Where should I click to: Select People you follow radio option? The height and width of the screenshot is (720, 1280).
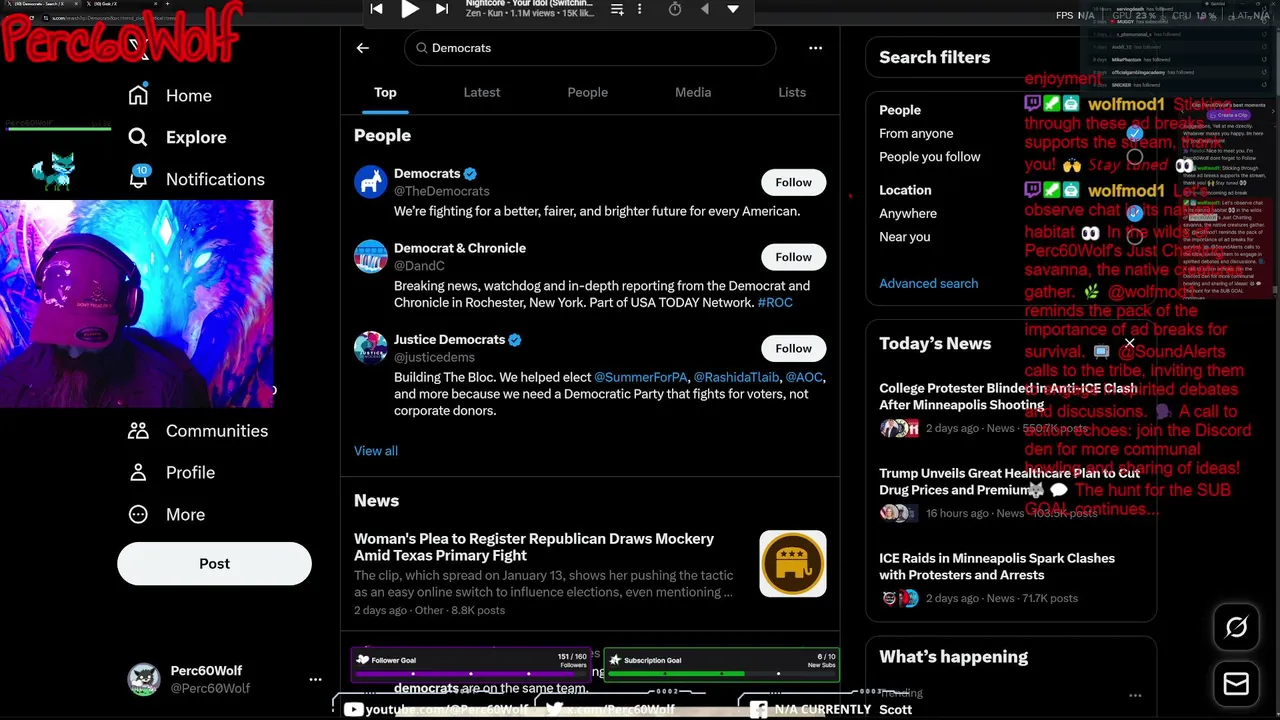(x=1134, y=157)
